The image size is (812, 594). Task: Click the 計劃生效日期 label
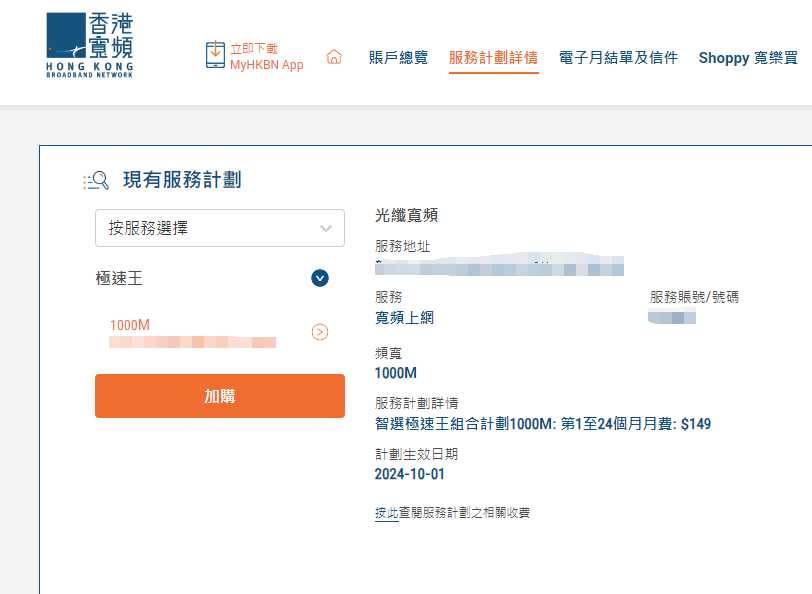tap(416, 454)
